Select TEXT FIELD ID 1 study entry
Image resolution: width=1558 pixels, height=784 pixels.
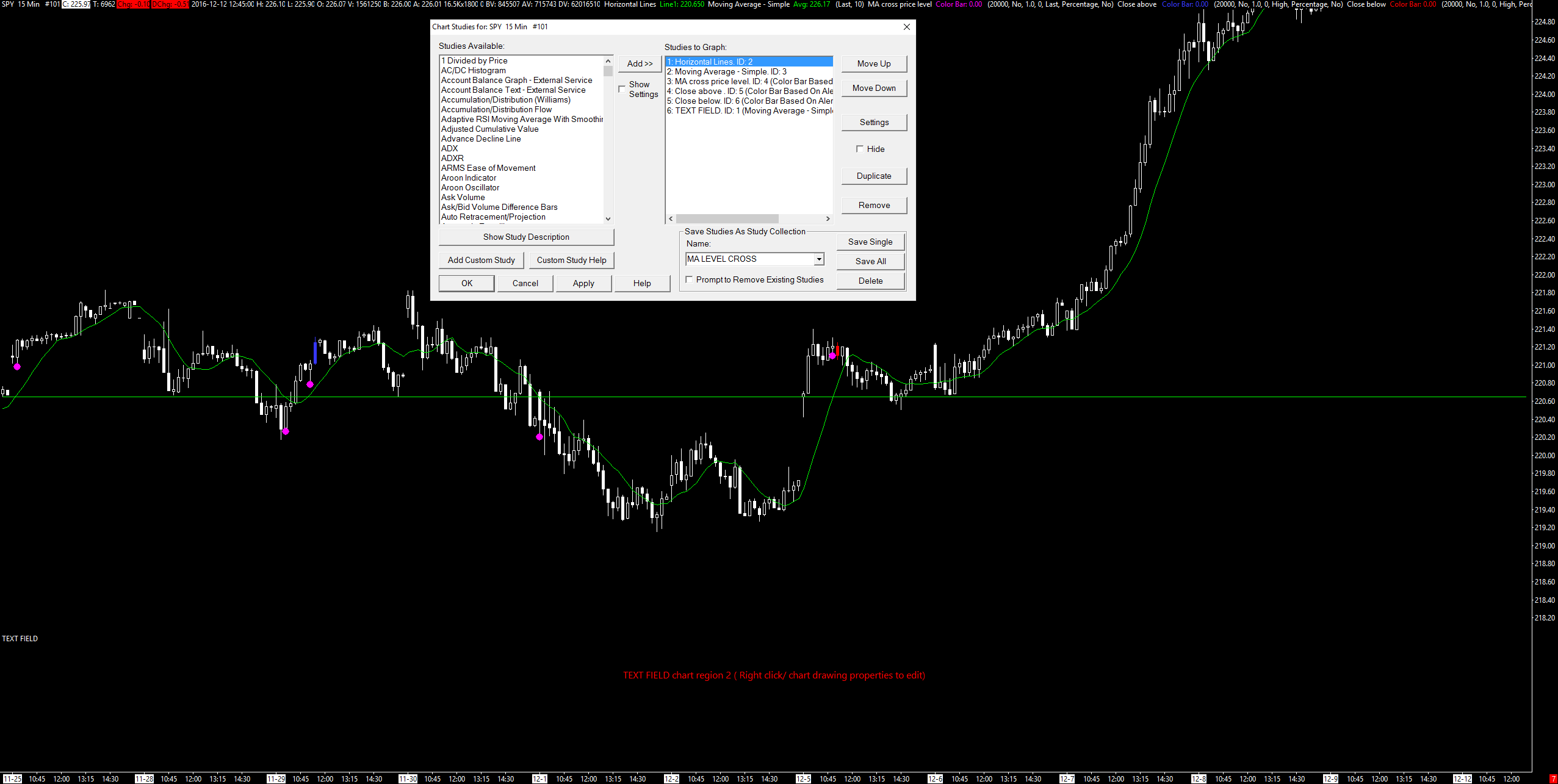pos(749,110)
